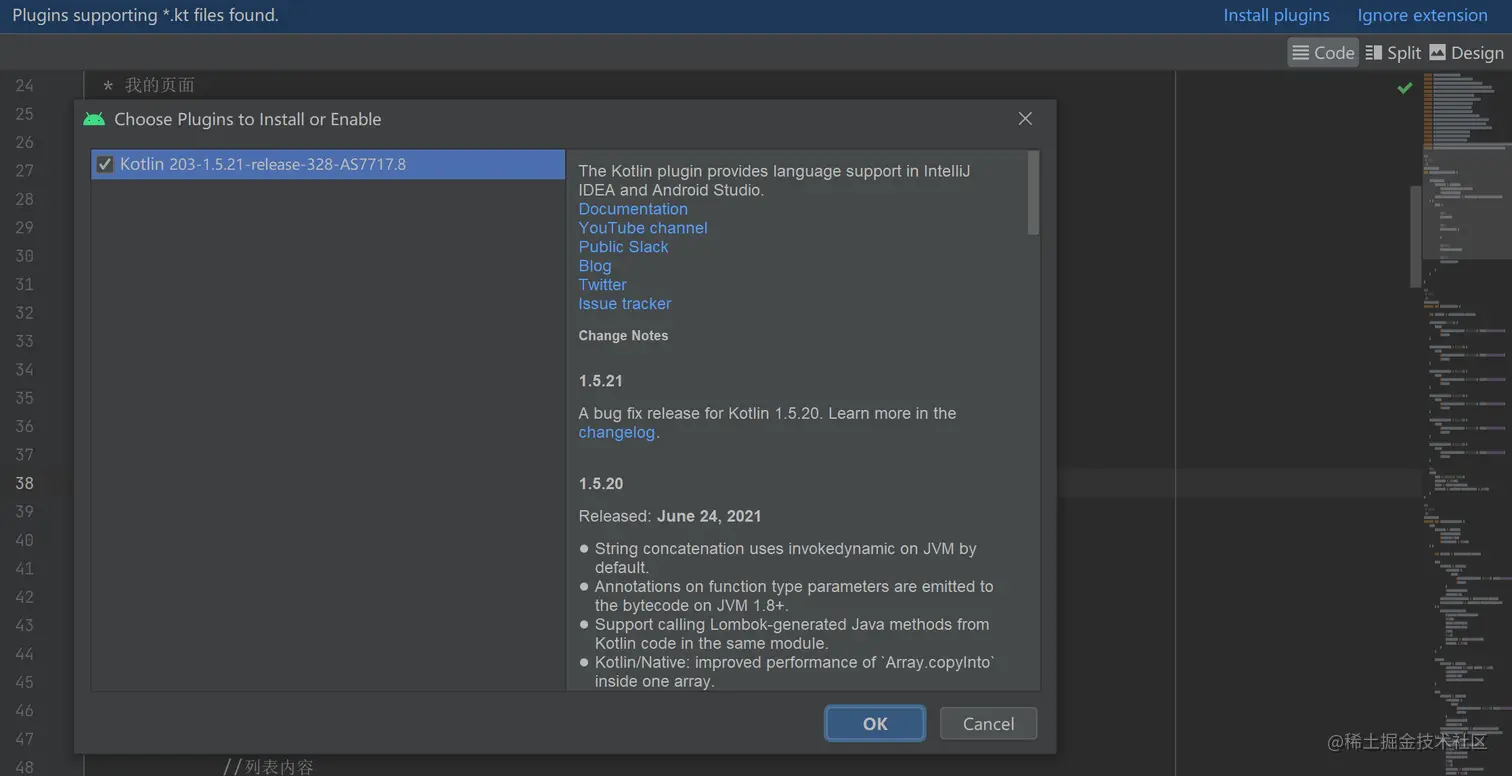Cancel the plugin install dialog
The width and height of the screenshot is (1512, 776).
988,724
